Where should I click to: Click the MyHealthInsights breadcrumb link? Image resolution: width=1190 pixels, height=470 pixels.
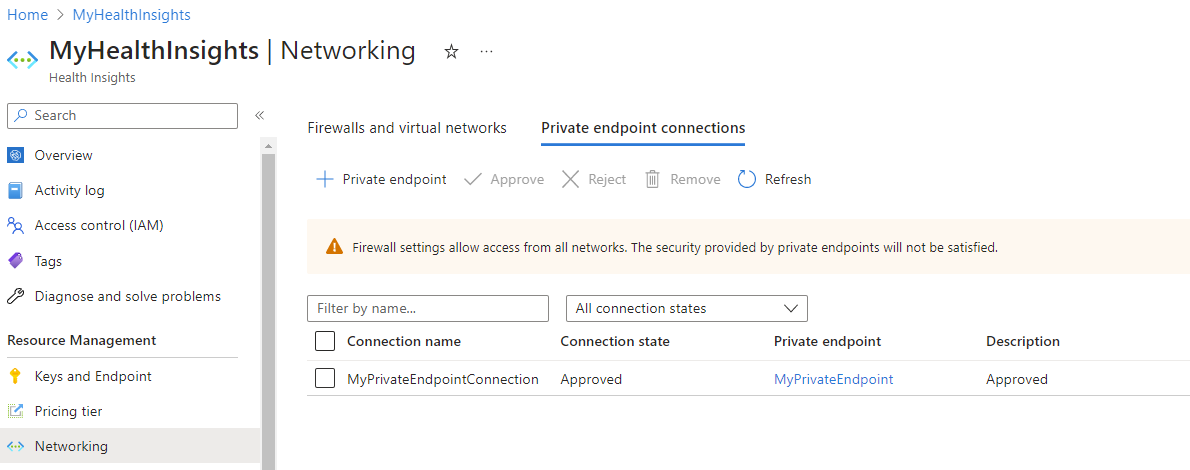(x=131, y=14)
